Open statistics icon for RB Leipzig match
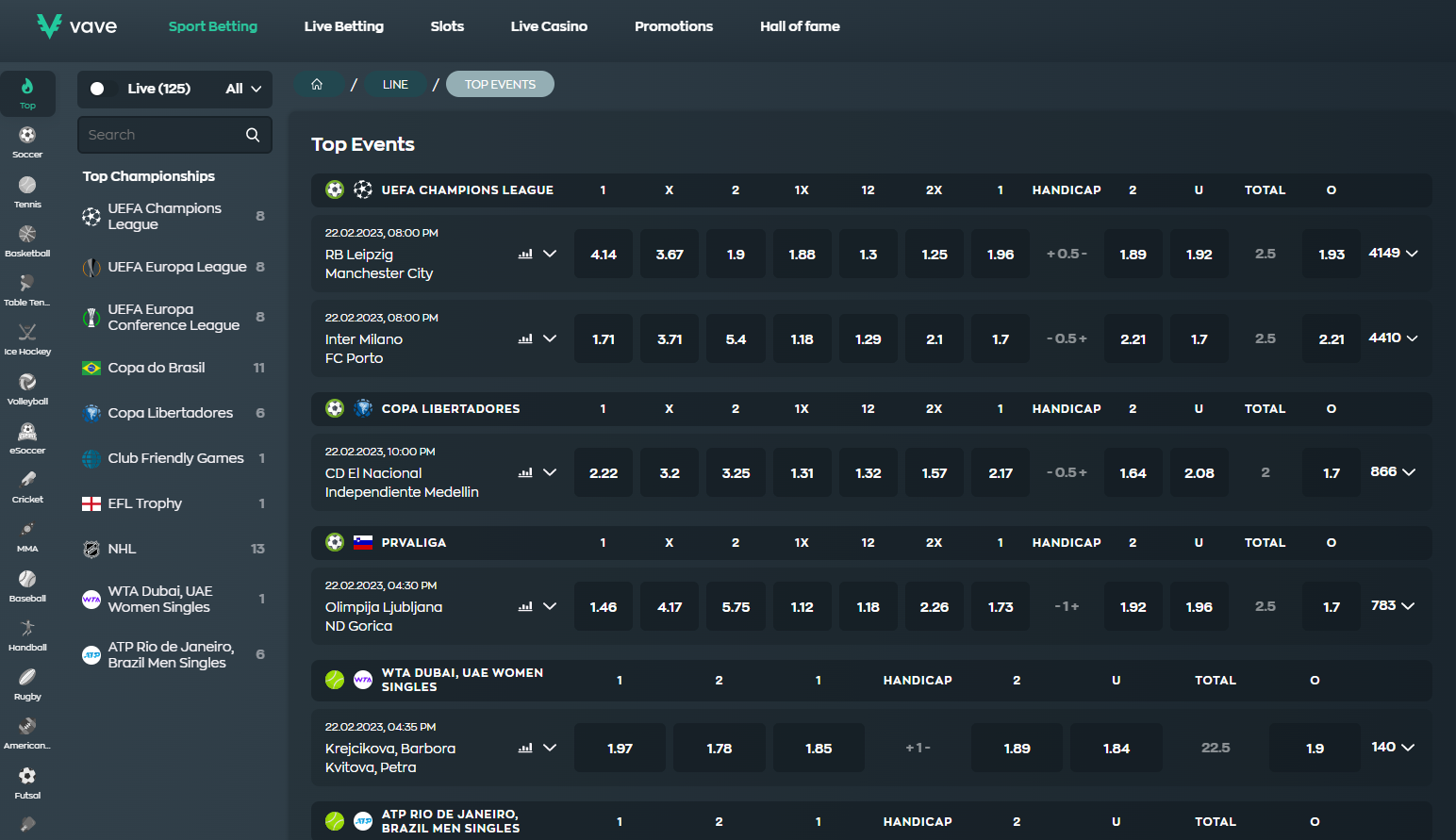1456x840 pixels. 525,255
